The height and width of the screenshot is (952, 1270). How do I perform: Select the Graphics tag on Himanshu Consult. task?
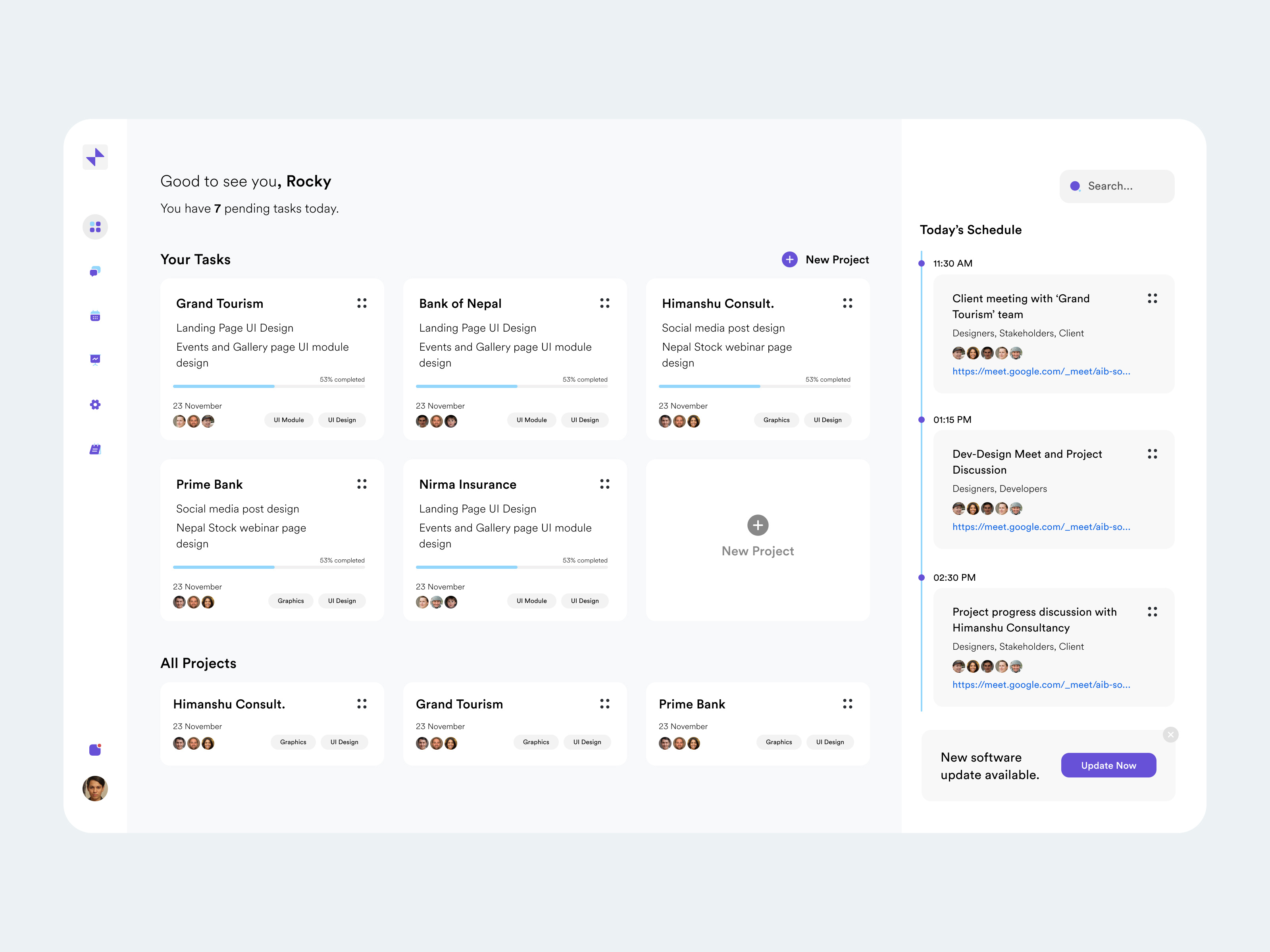(x=776, y=420)
